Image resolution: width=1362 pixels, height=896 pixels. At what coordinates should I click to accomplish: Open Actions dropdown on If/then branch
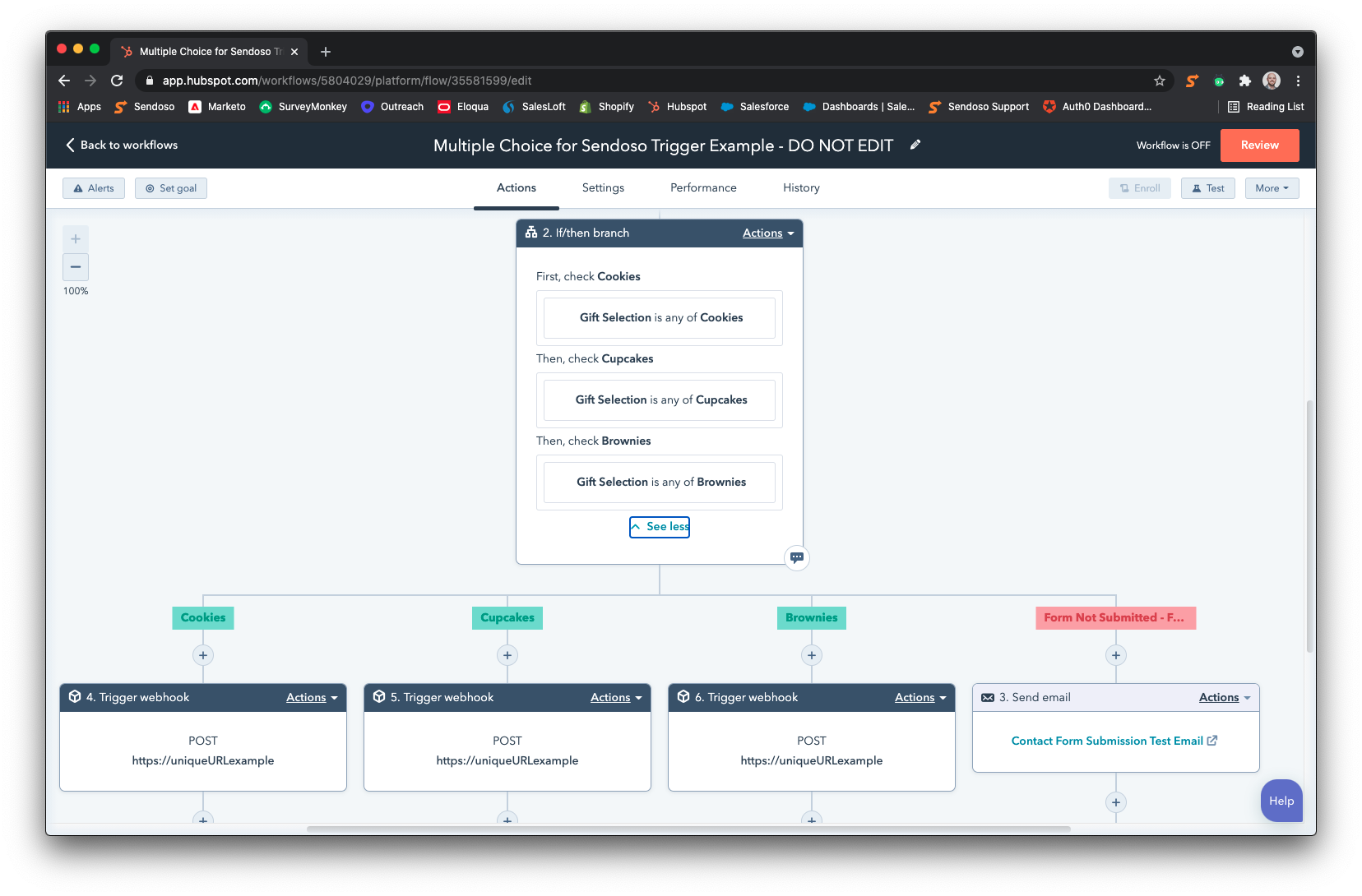tap(768, 233)
